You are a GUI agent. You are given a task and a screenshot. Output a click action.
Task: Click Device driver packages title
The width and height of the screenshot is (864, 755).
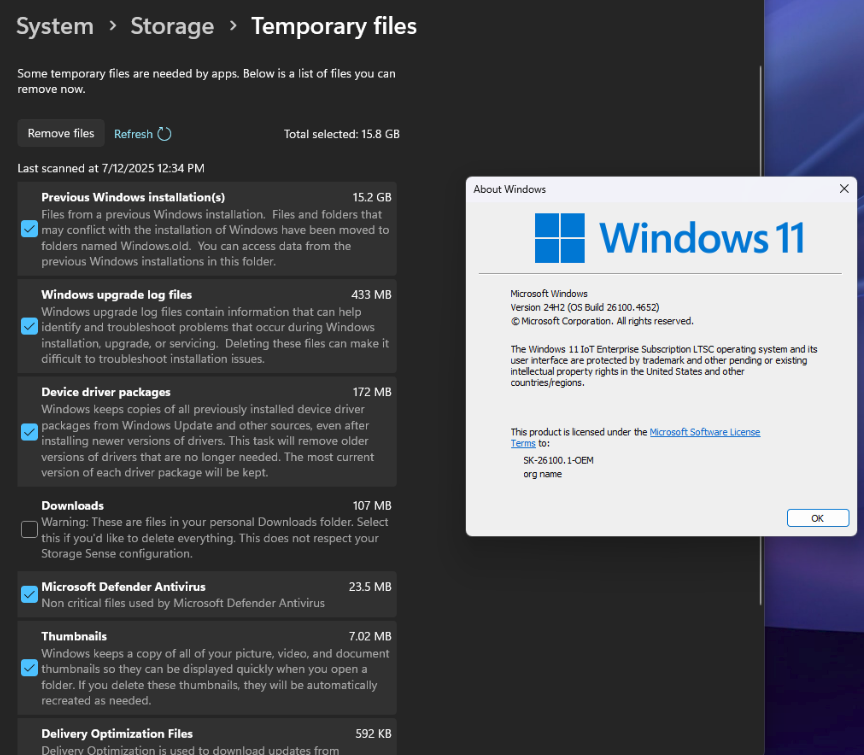(106, 392)
